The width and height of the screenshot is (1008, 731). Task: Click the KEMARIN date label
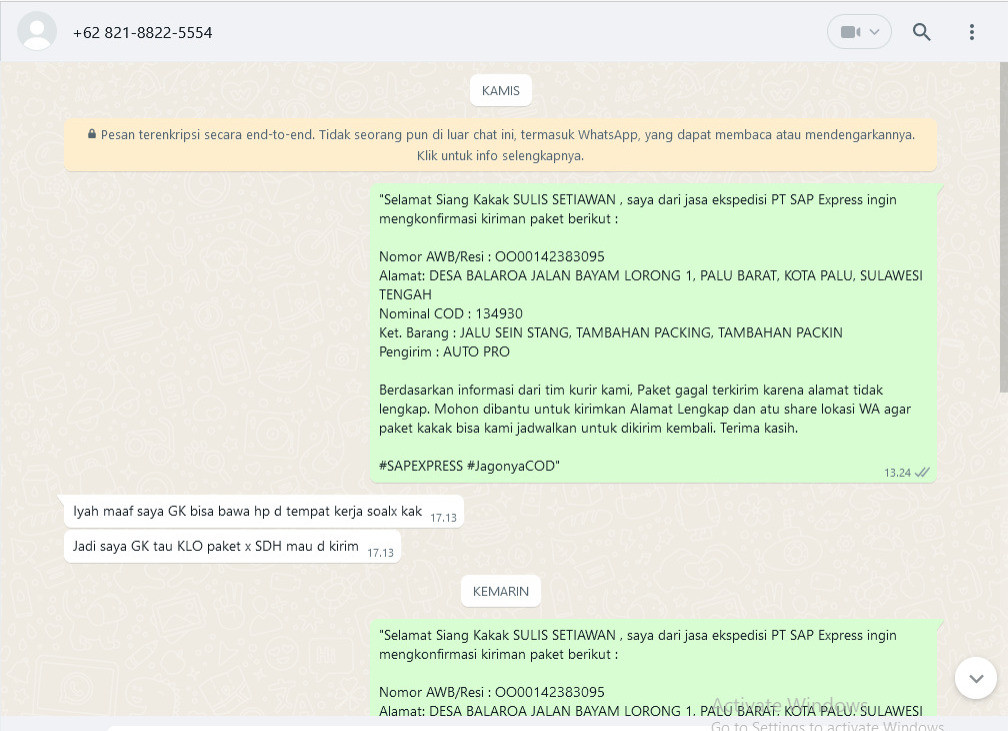[x=501, y=591]
